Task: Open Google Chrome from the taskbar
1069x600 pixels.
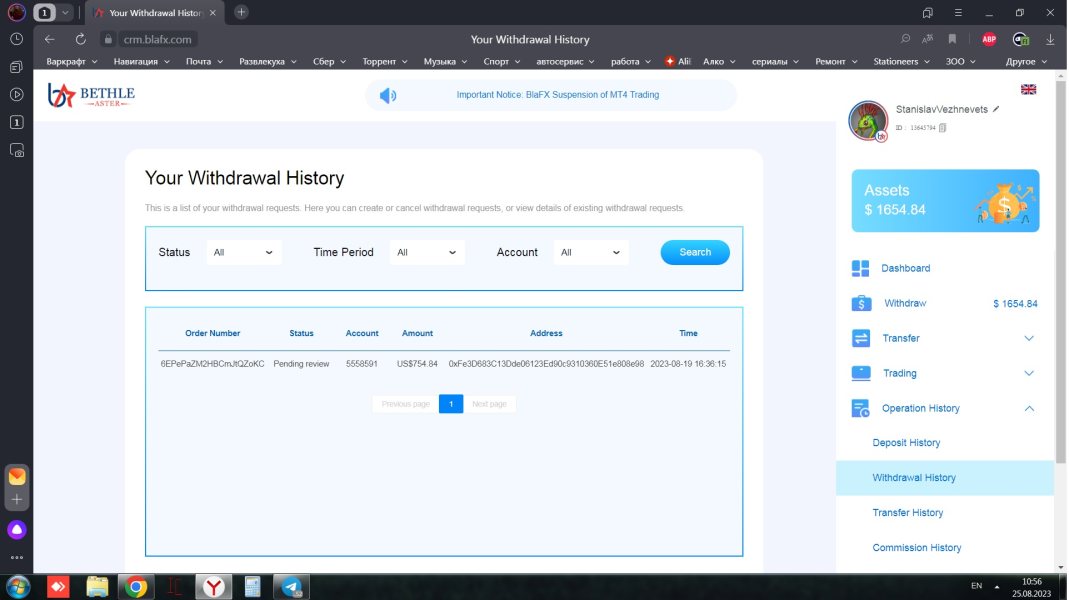Action: coord(136,587)
